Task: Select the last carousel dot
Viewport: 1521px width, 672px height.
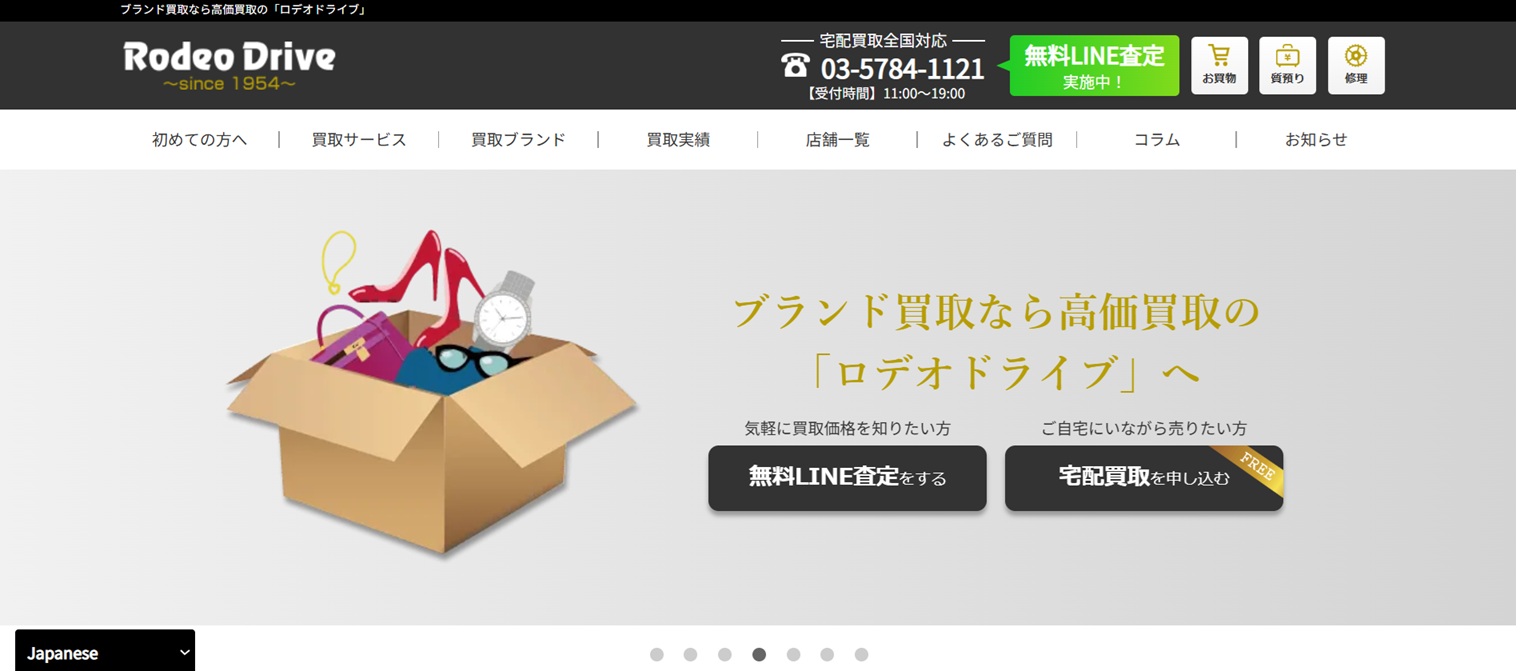Action: 862,655
